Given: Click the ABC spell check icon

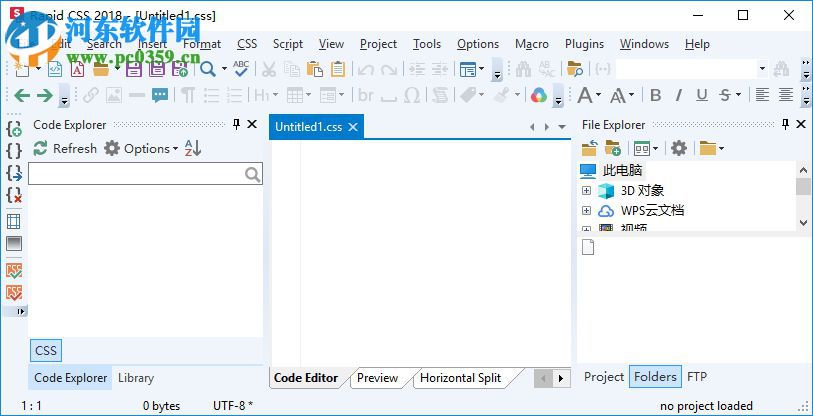Looking at the screenshot, I should coord(241,68).
